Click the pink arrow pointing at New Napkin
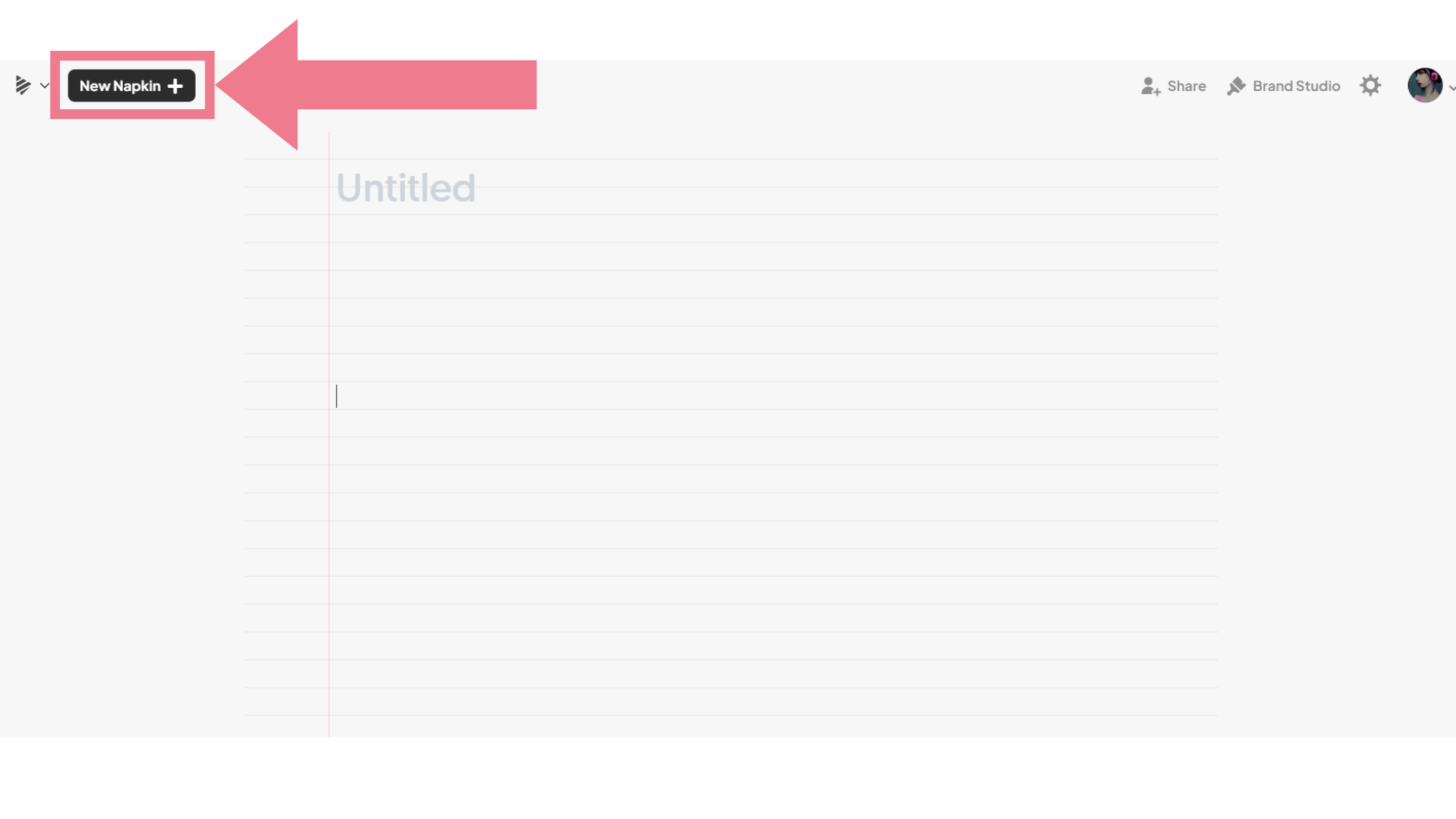1456x819 pixels. click(377, 85)
